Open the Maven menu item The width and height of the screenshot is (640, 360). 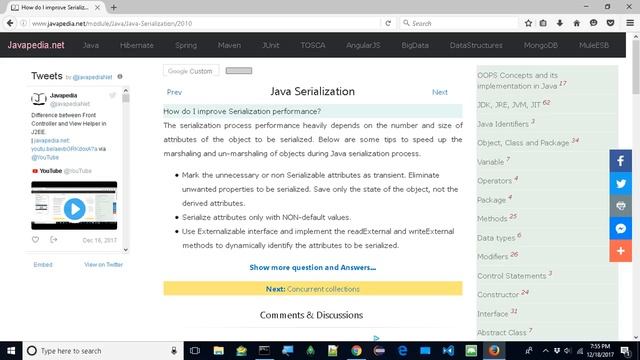click(x=229, y=45)
